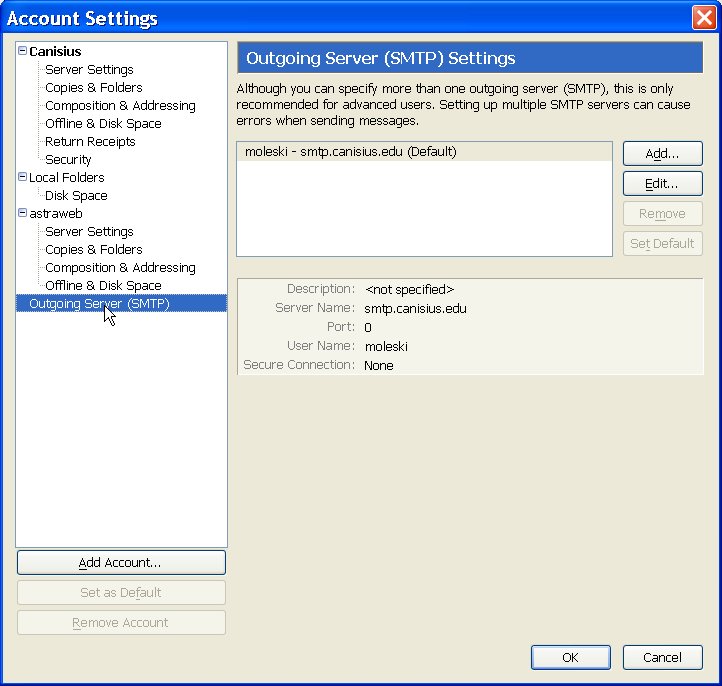This screenshot has height=686, width=722.
Task: Confirm the settings with OK
Action: pos(571,657)
